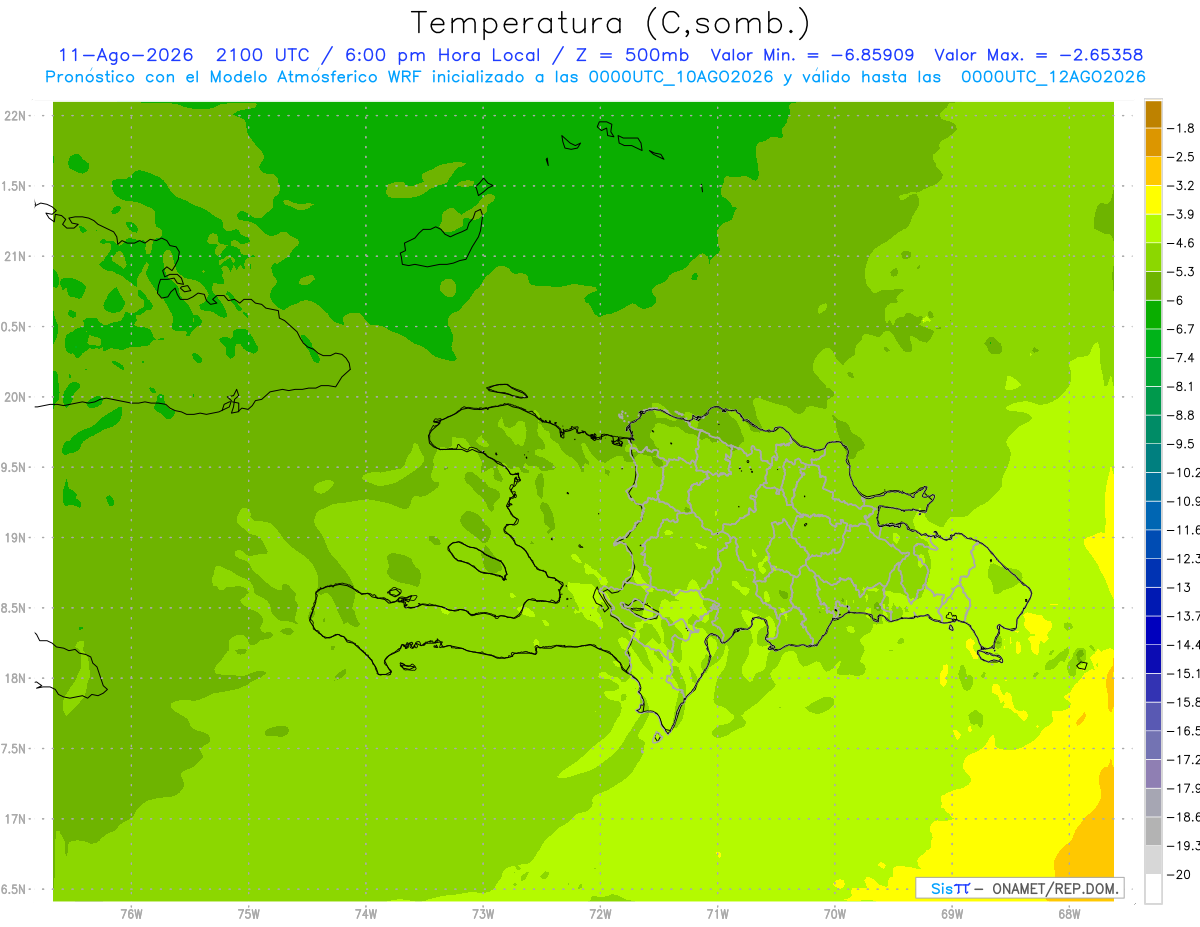Click the brown-orange legend swatch above -1.8
This screenshot has height=927, width=1200.
click(1153, 114)
